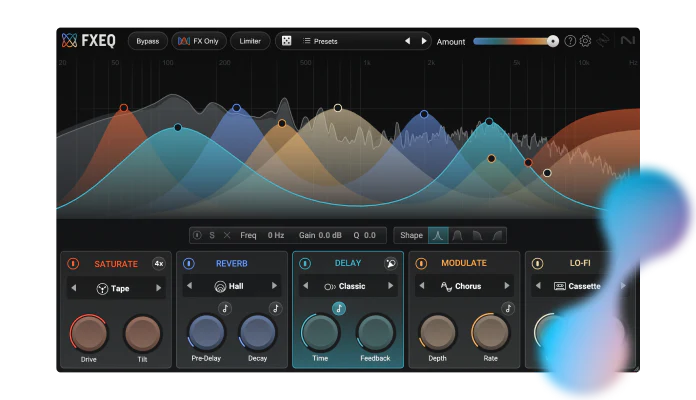The width and height of the screenshot is (696, 400).
Task: Open the settings gear icon
Action: 585,41
